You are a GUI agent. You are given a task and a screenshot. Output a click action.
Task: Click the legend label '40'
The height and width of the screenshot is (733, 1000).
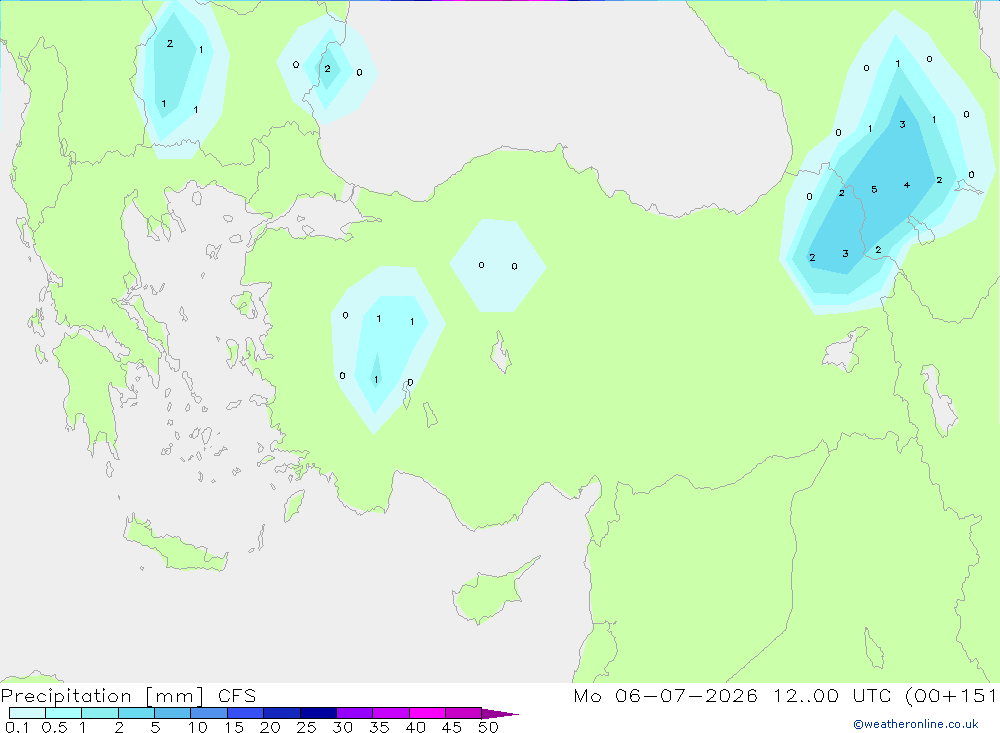click(415, 727)
